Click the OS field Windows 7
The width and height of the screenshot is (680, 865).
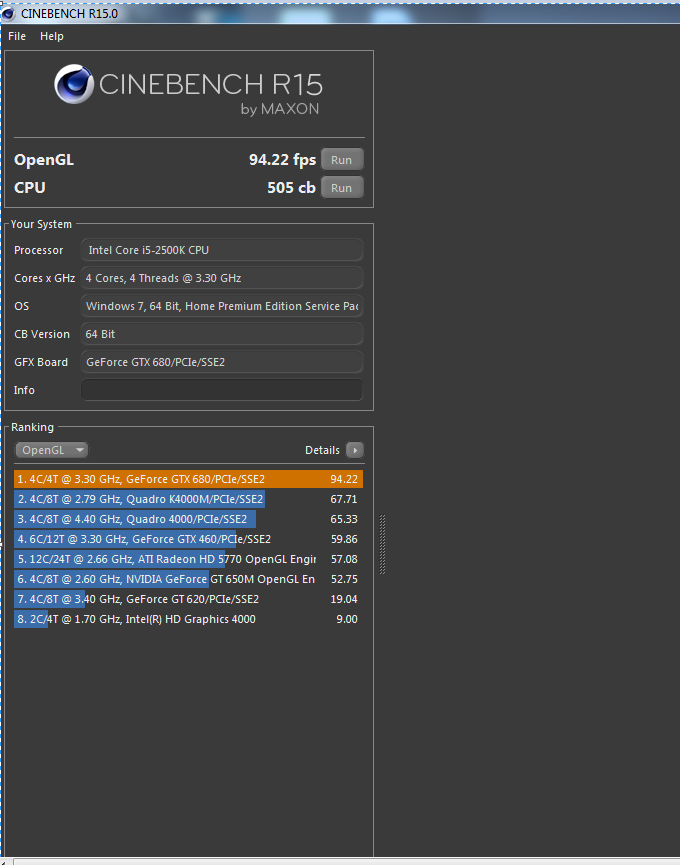click(222, 306)
